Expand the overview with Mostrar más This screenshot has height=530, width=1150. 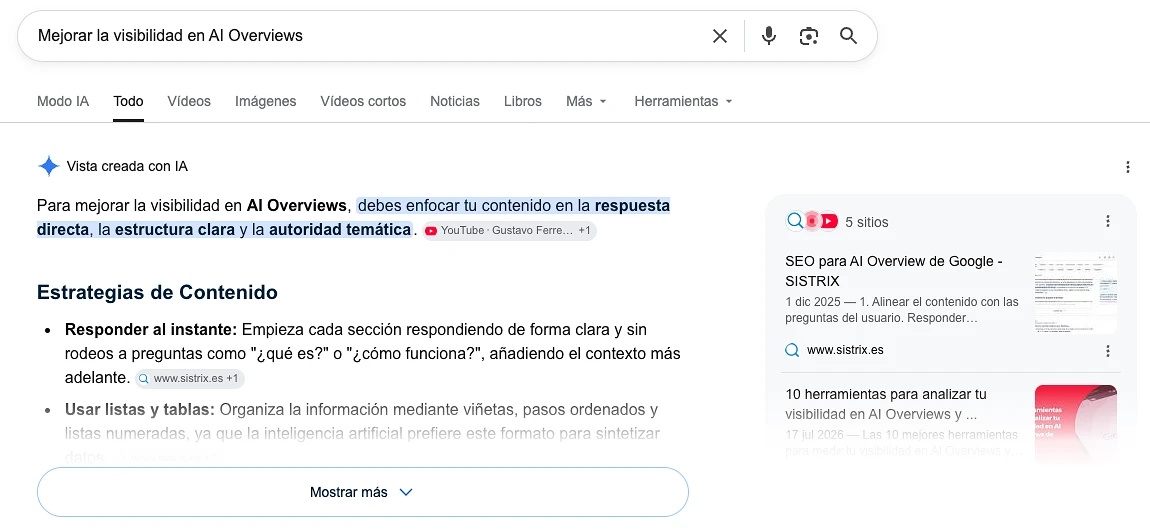363,493
